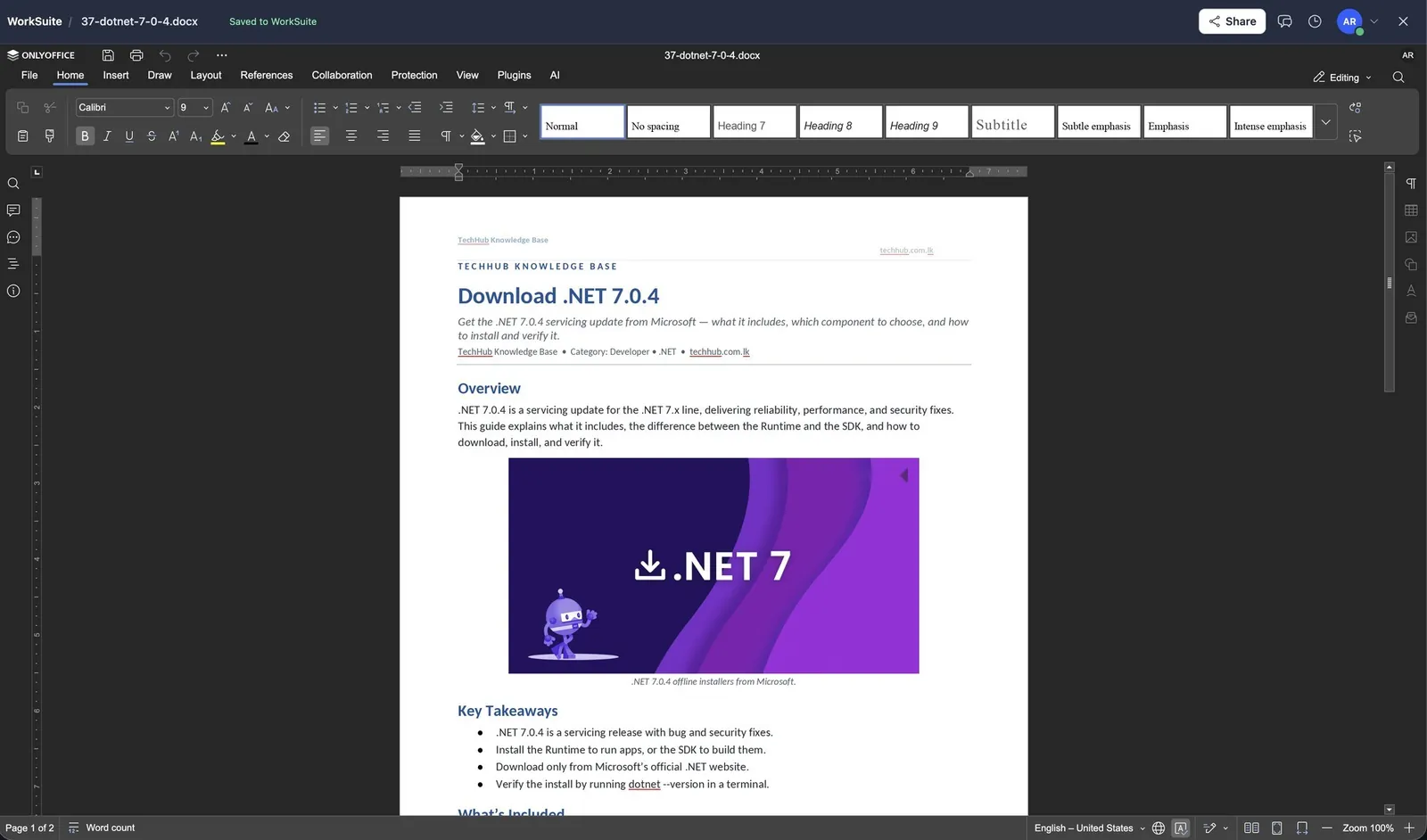The height and width of the screenshot is (840, 1427).
Task: Click the Increment font size icon
Action: coord(226,108)
